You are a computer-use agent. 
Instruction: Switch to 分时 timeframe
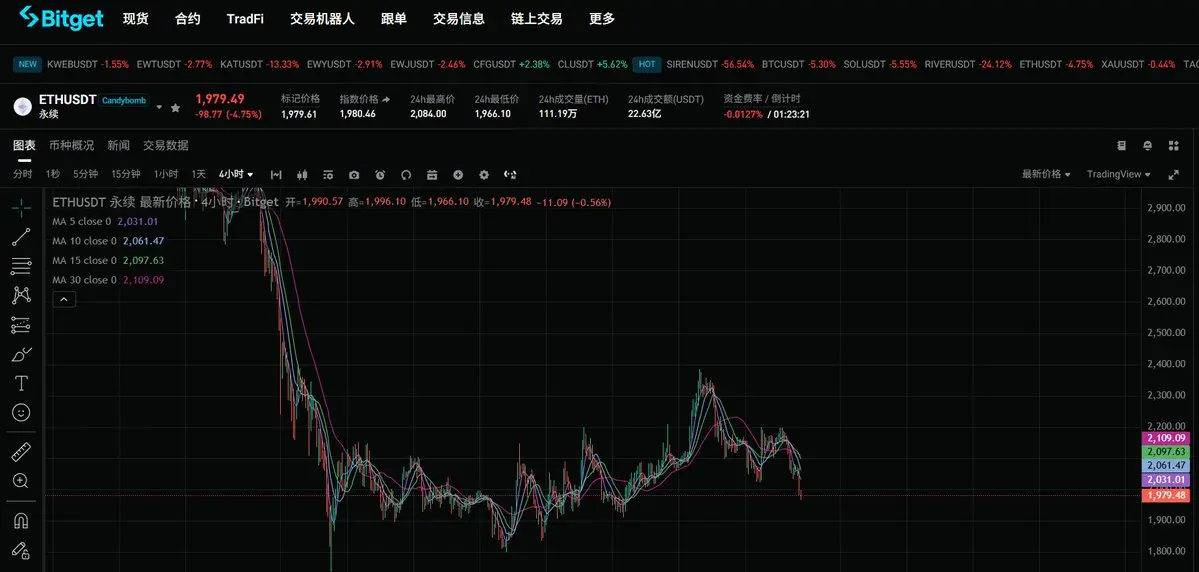pos(22,174)
